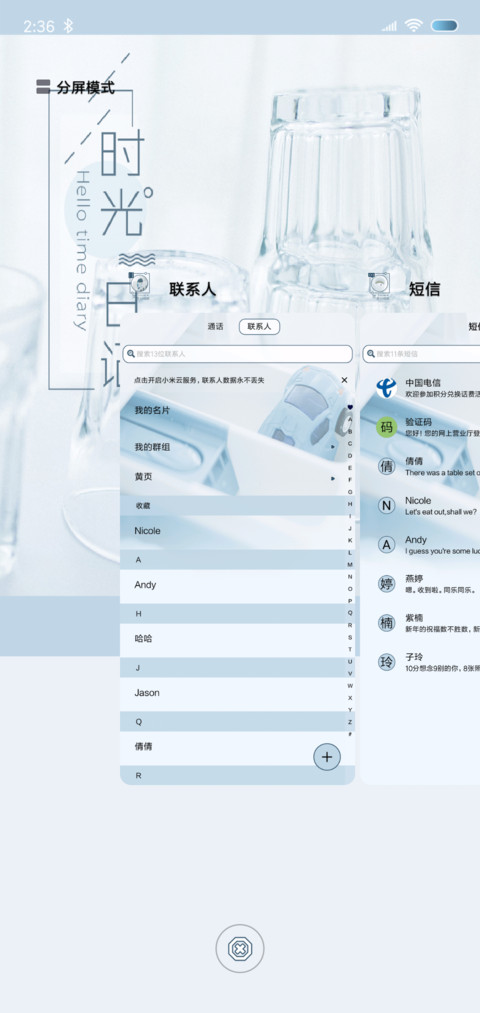Tap the 2:36 clock
This screenshot has width=480, height=1013.
point(39,26)
